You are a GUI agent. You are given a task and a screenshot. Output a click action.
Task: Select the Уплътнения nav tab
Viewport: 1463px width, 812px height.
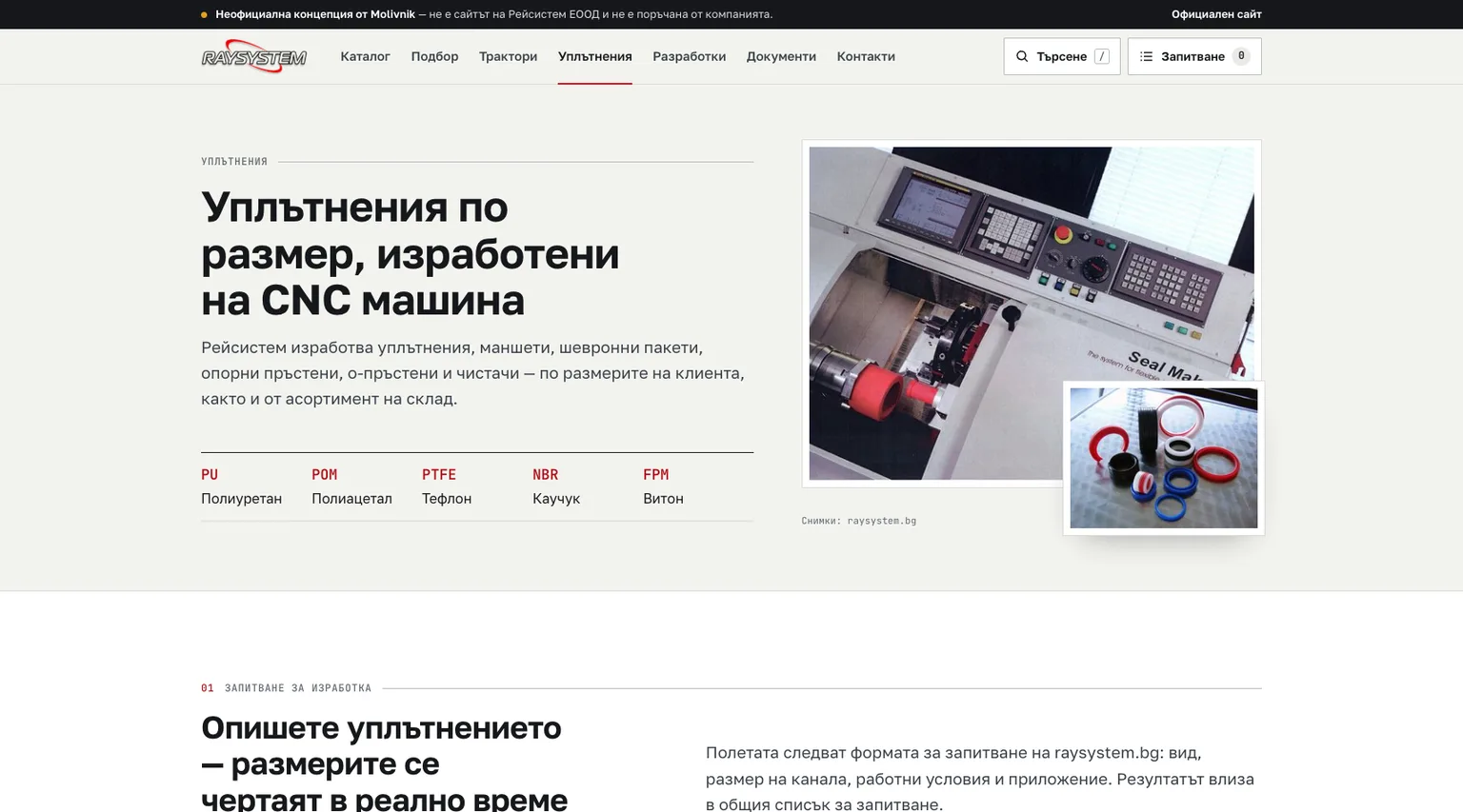tap(595, 56)
